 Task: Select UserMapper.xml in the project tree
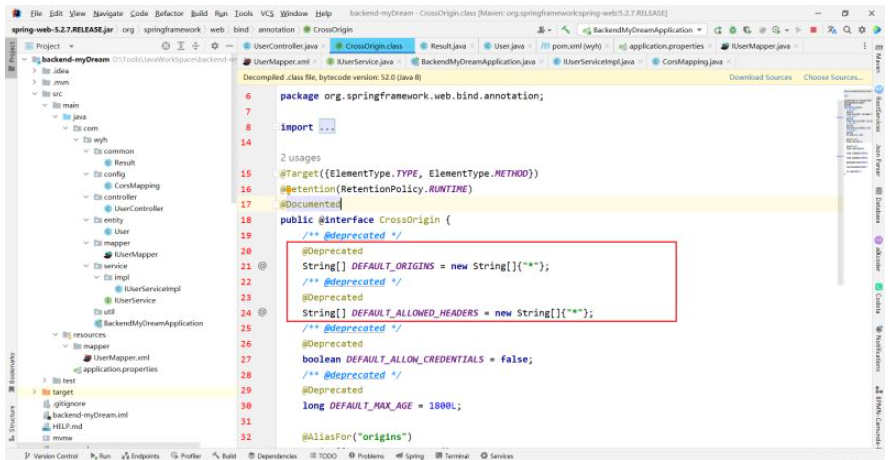121,357
